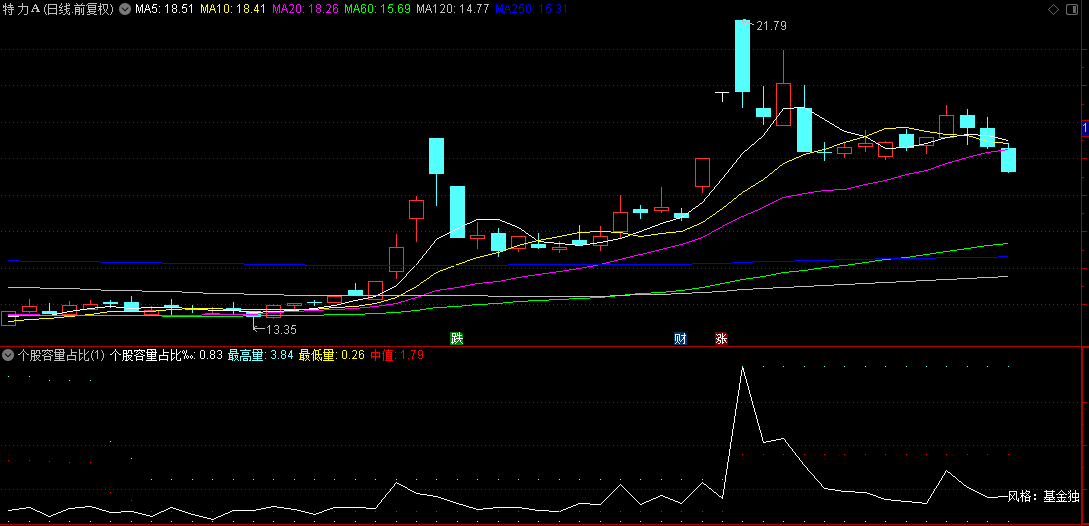Click the green MA60: 15.69 label
The height and width of the screenshot is (526, 1089).
pyautogui.click(x=378, y=9)
